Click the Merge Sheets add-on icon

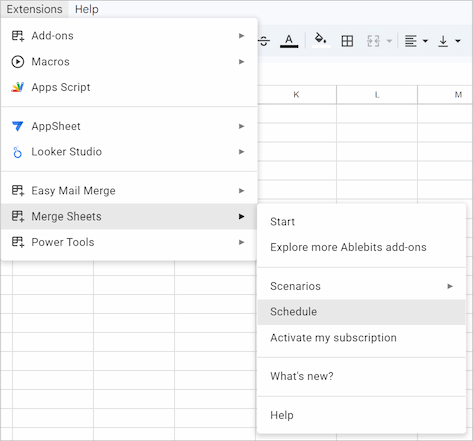click(x=18, y=216)
